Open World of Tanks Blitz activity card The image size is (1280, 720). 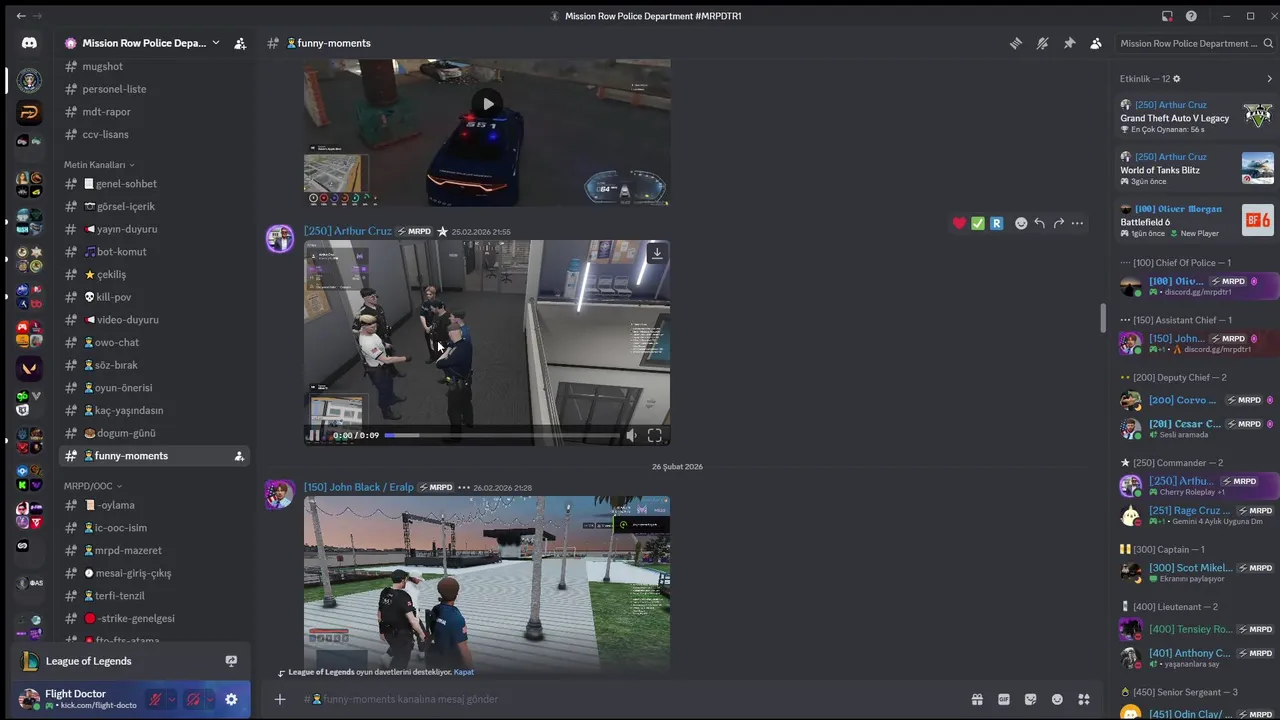point(1196,170)
